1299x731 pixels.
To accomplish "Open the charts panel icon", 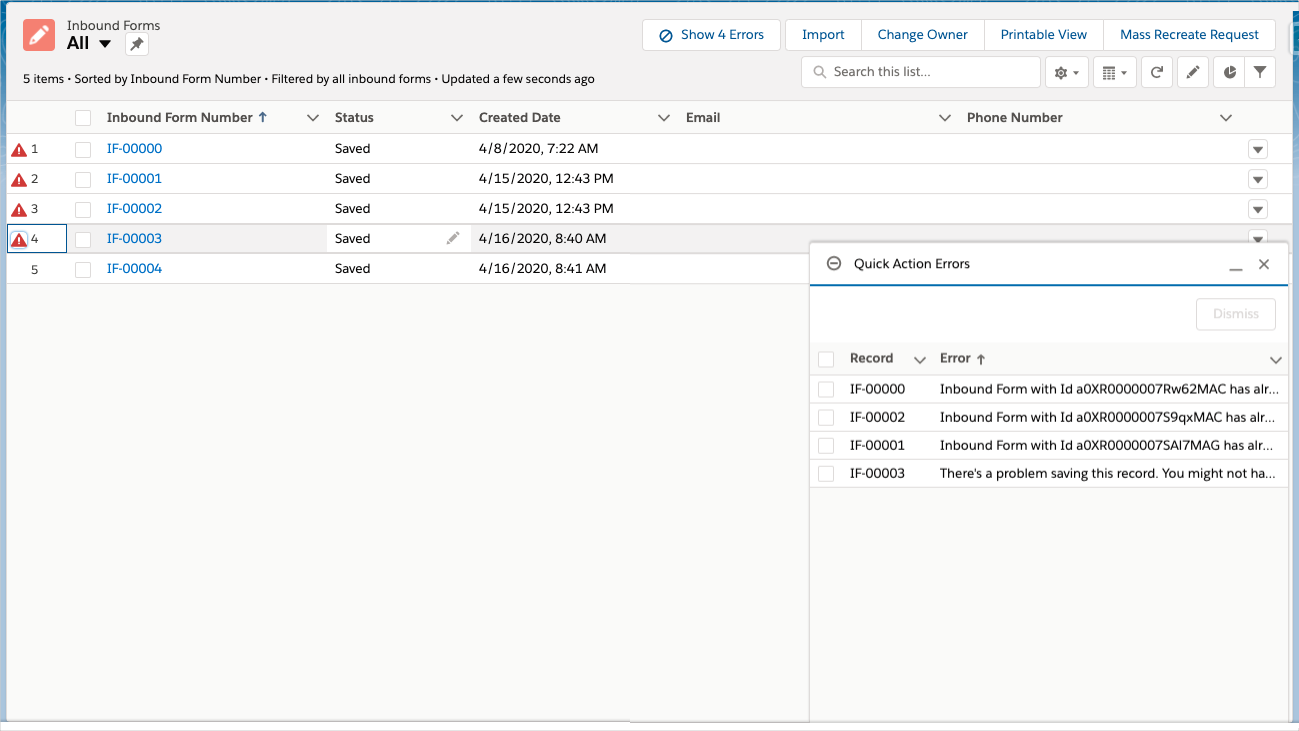I will point(1229,72).
